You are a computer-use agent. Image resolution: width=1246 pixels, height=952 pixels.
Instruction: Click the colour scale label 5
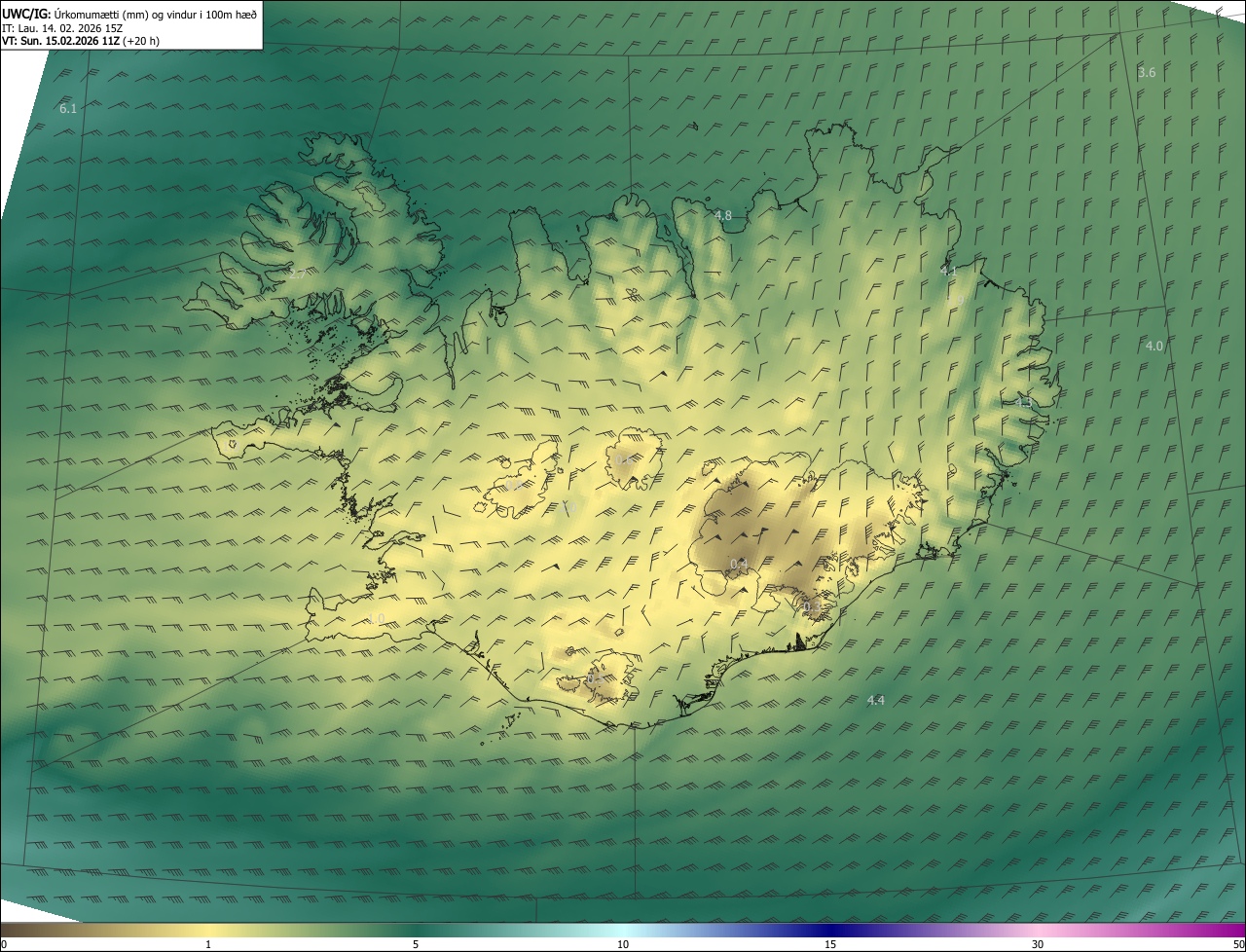point(416,944)
